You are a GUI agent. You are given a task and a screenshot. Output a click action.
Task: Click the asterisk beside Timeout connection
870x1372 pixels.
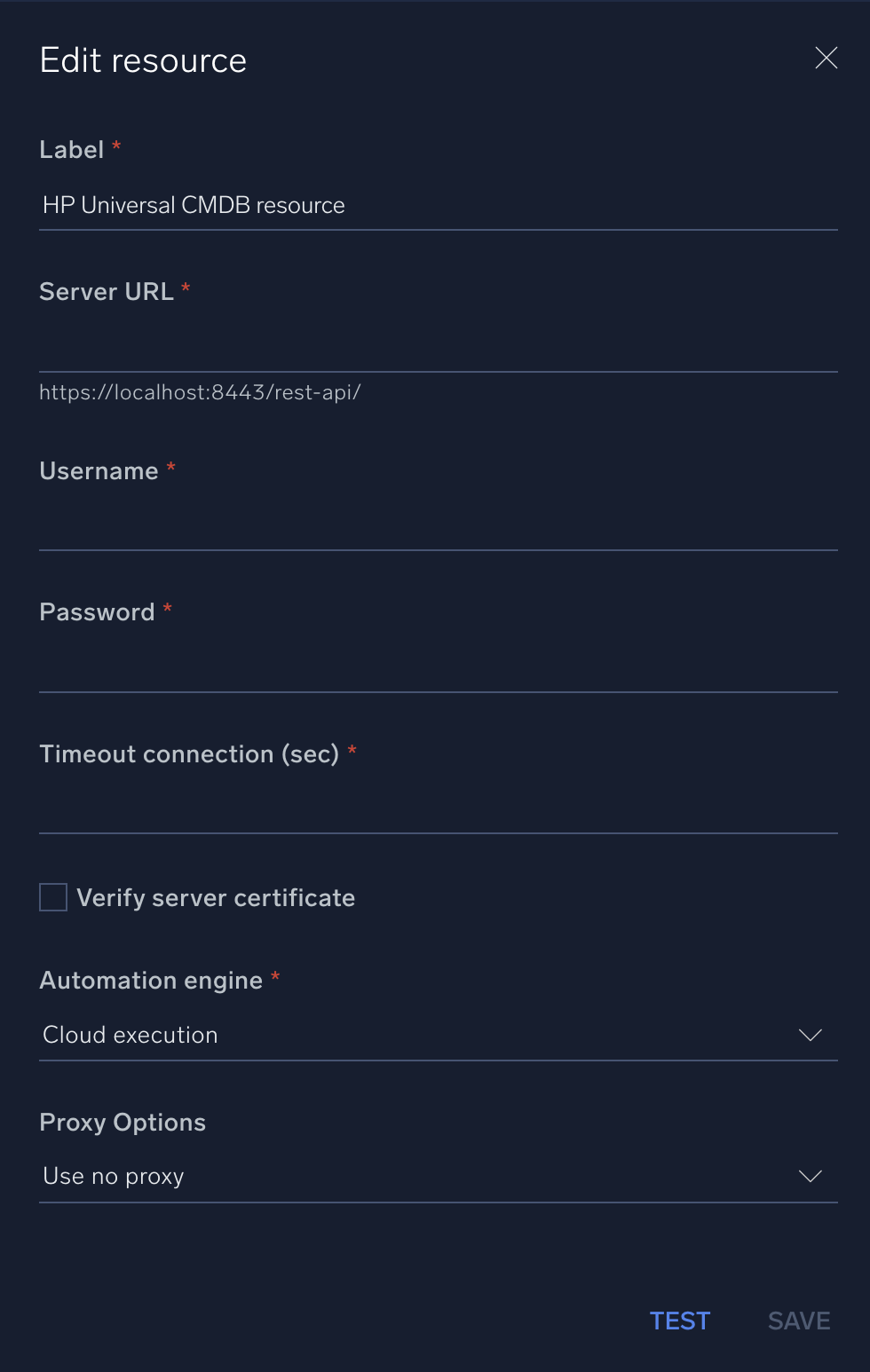(352, 752)
